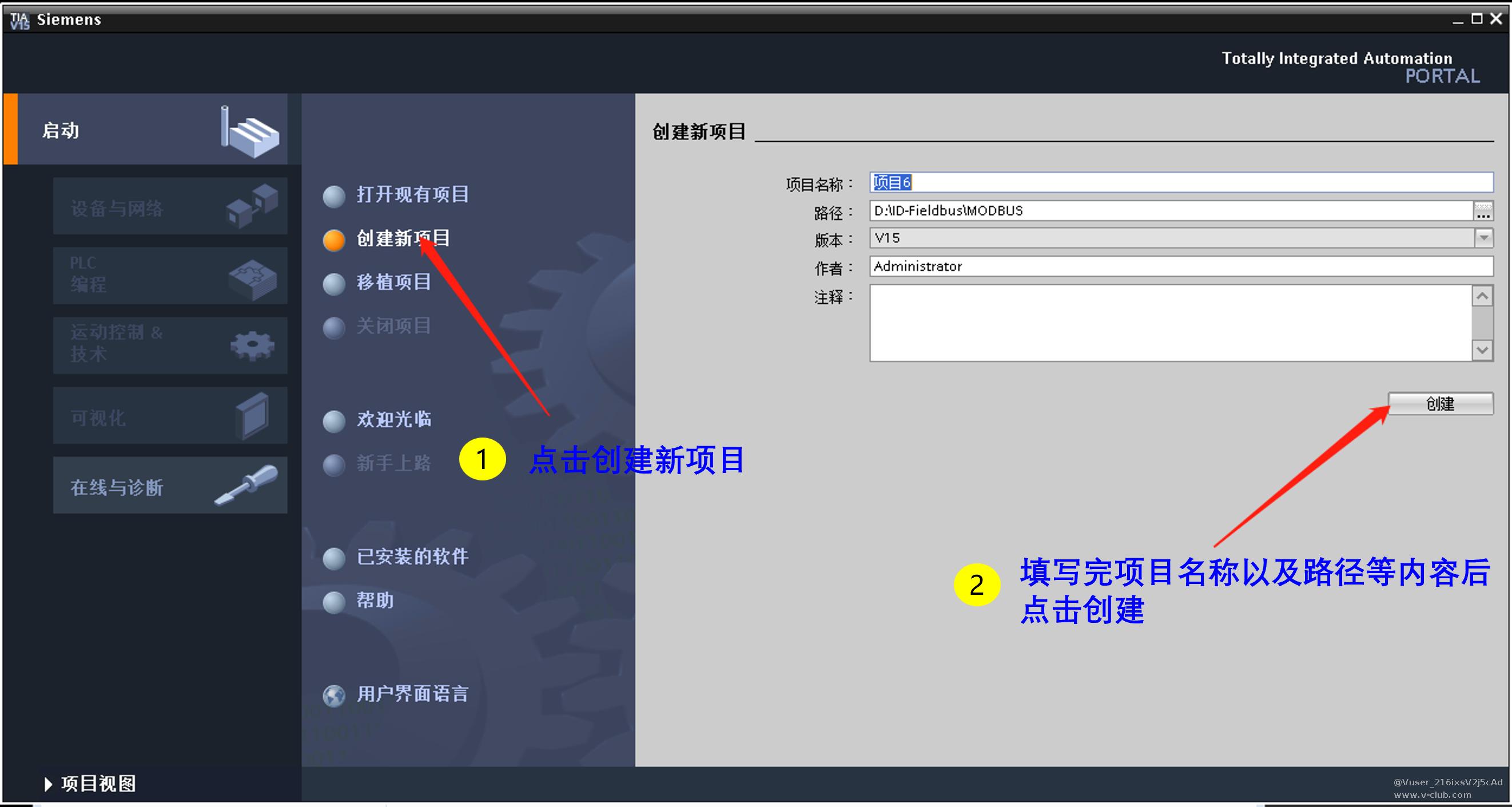Click the bullet beside 打开现有项目
The height and width of the screenshot is (807, 1512).
coord(334,197)
